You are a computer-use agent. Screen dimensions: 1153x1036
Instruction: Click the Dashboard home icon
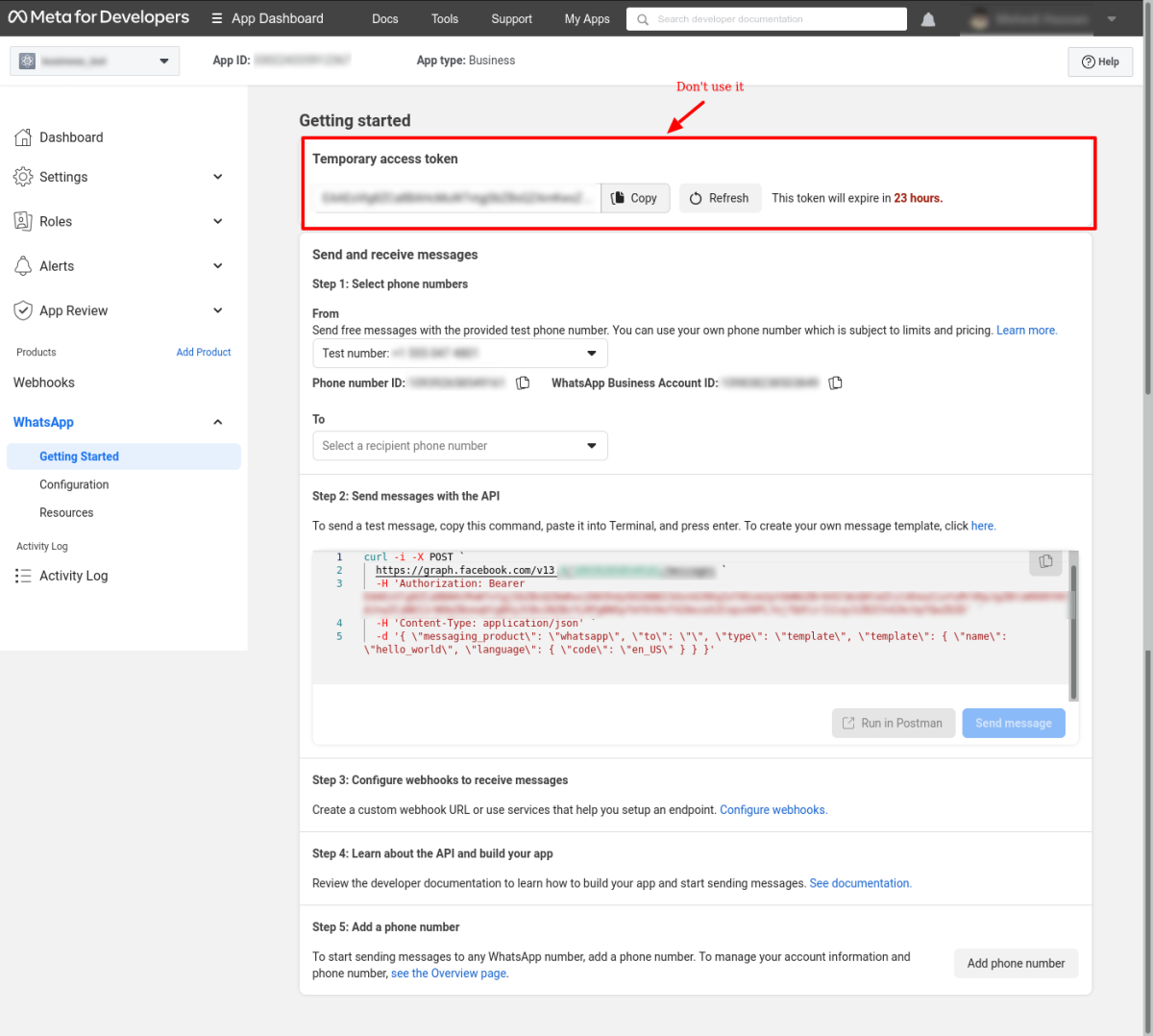pyautogui.click(x=23, y=137)
